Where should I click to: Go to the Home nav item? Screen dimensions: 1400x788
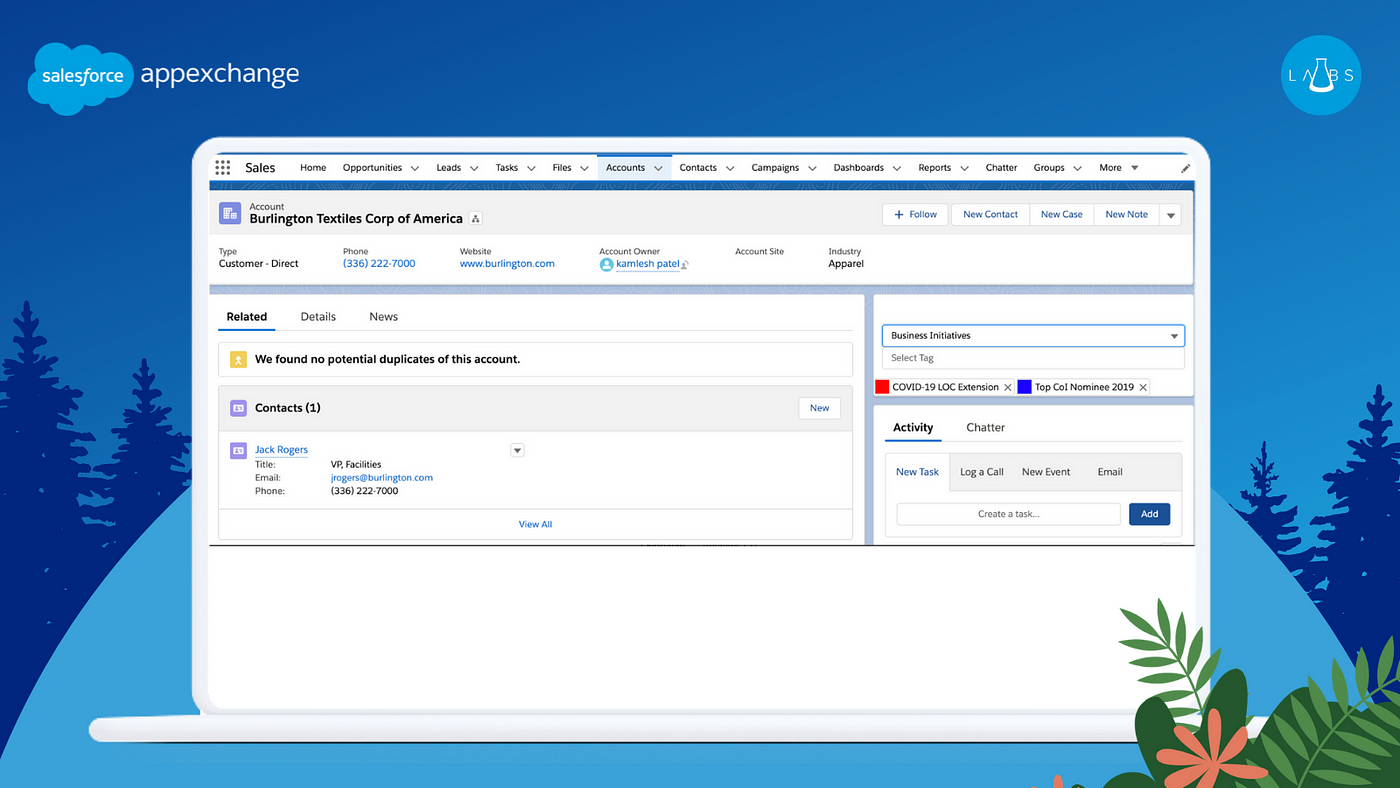pos(313,168)
